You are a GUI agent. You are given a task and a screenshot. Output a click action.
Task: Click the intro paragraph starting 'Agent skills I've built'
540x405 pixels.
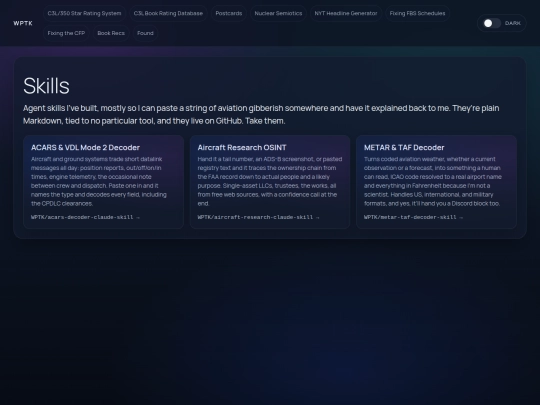tap(261, 114)
